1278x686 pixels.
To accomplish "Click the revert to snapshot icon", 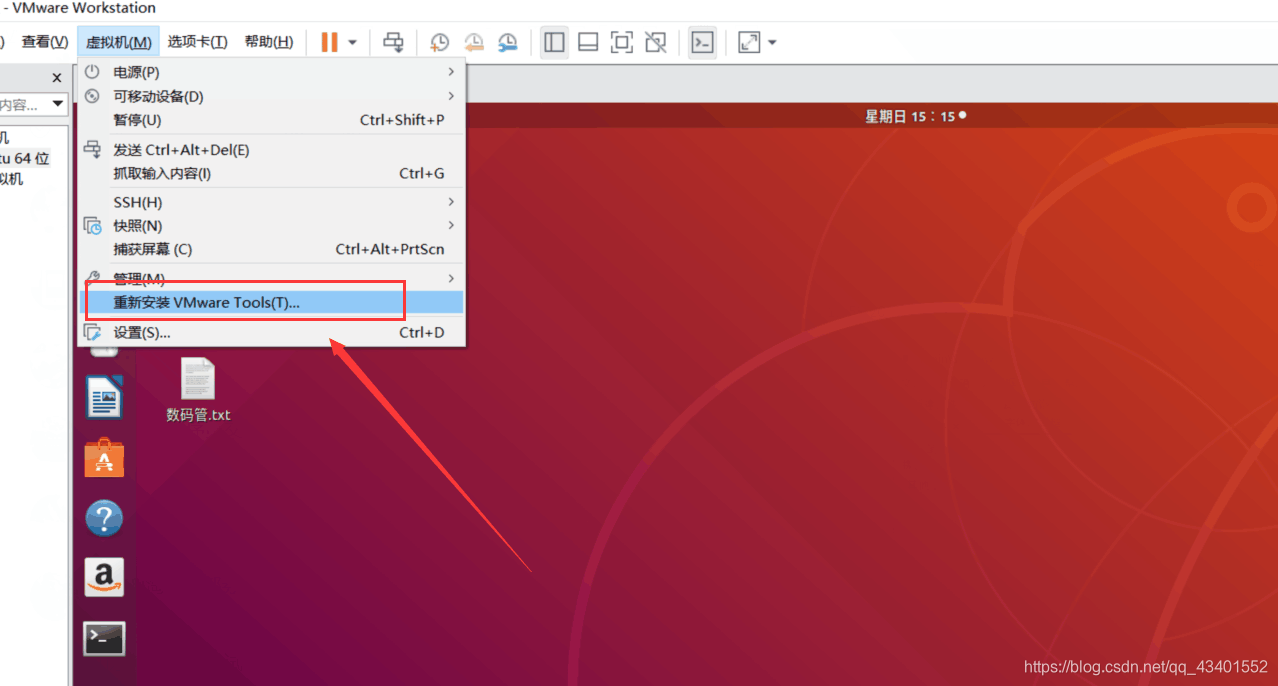I will [474, 42].
